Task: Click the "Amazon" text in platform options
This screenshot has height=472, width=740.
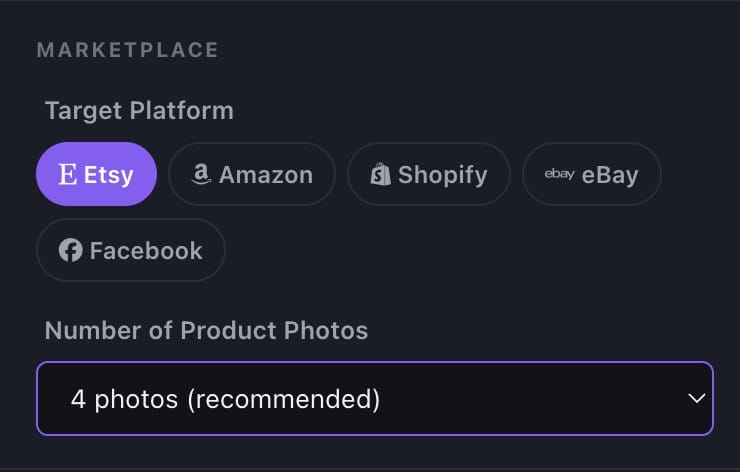Action: click(265, 175)
